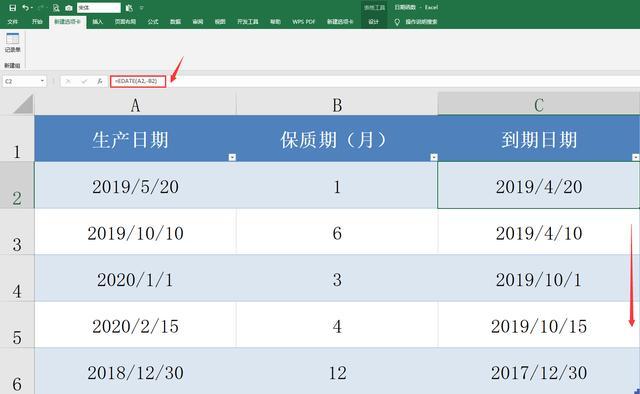The image size is (640, 394).
Task: Open the 记录单 record form tool
Action: point(13,42)
